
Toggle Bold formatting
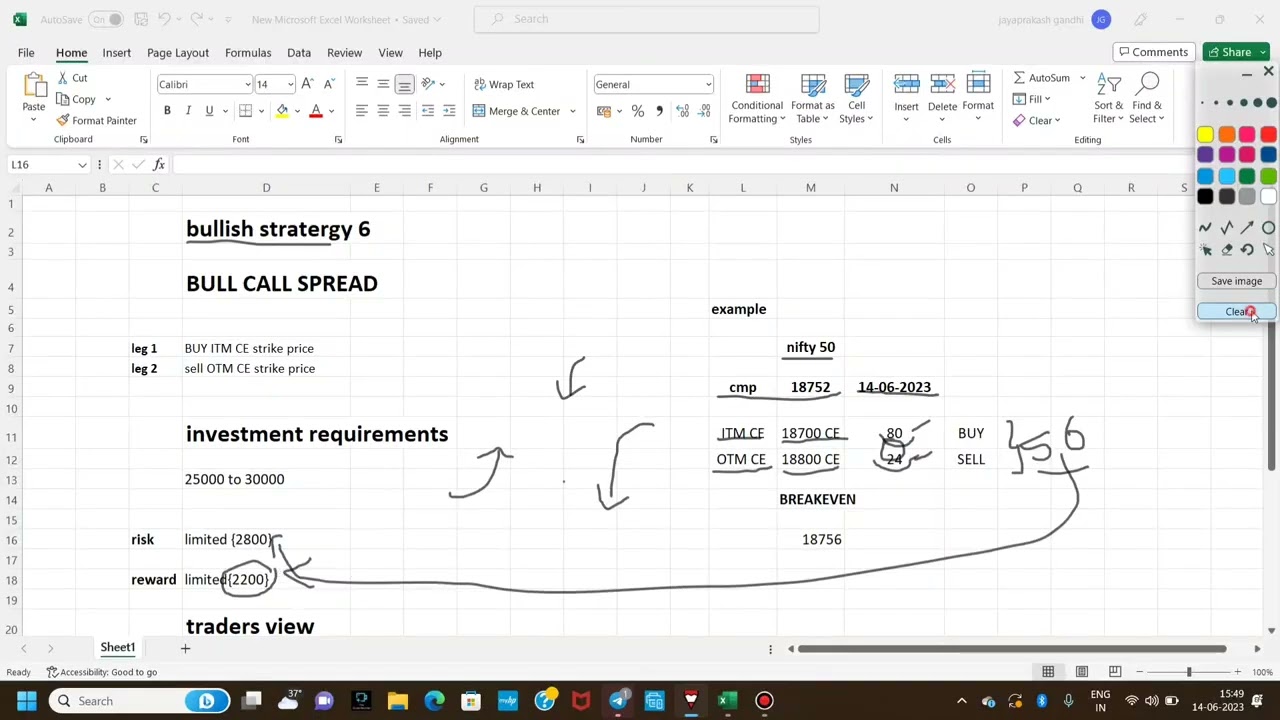click(167, 111)
